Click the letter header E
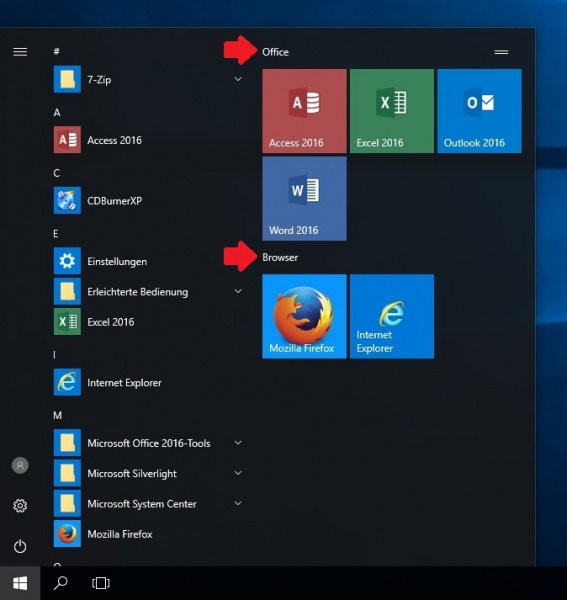 [x=56, y=234]
